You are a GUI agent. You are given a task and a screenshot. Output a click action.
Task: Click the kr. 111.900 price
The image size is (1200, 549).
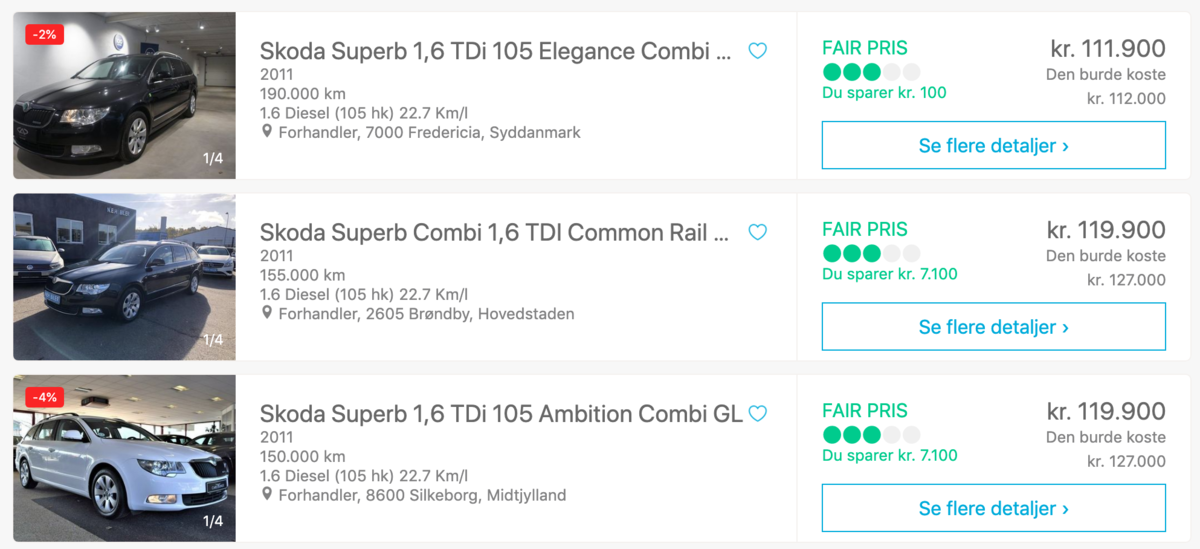[1107, 48]
